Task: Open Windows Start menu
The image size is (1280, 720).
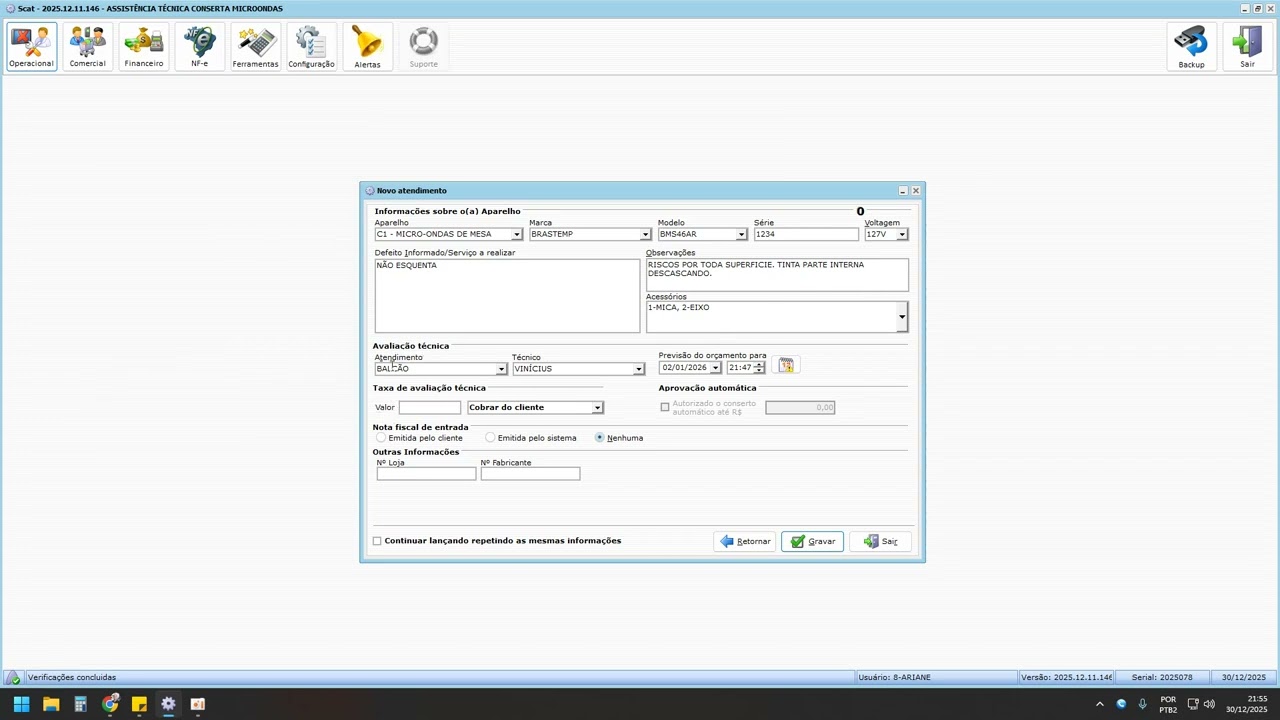Action: coord(21,704)
